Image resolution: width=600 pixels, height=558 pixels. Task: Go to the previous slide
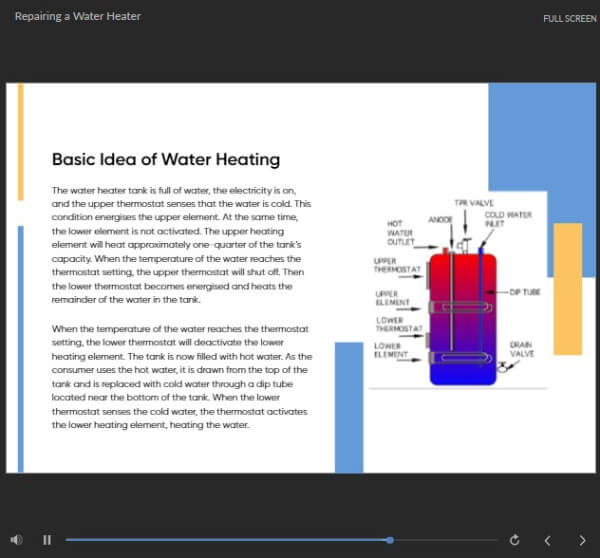tap(547, 540)
